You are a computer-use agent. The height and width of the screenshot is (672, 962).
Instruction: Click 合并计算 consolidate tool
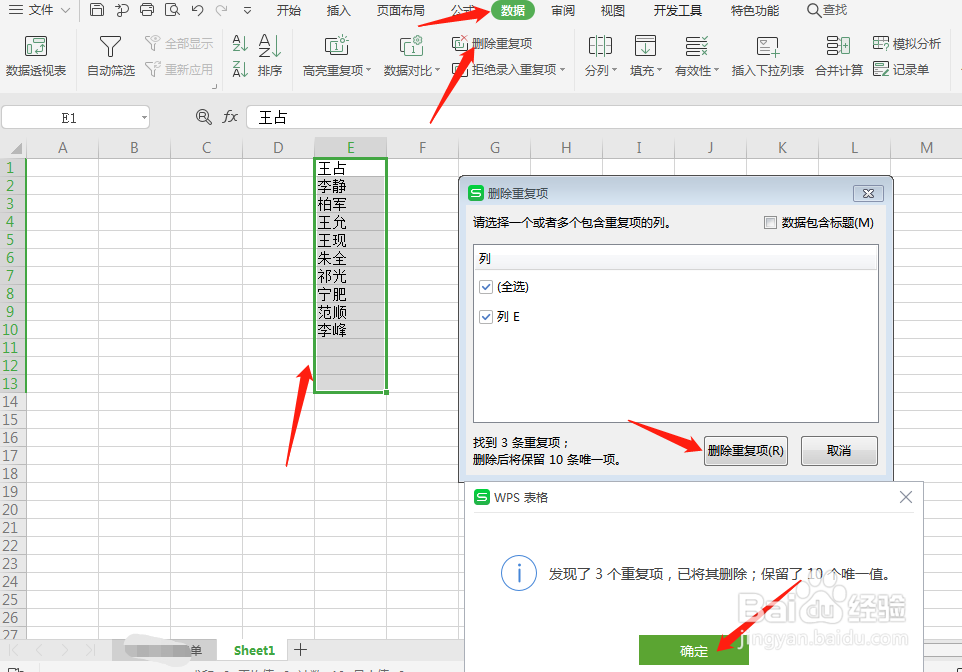click(x=839, y=56)
